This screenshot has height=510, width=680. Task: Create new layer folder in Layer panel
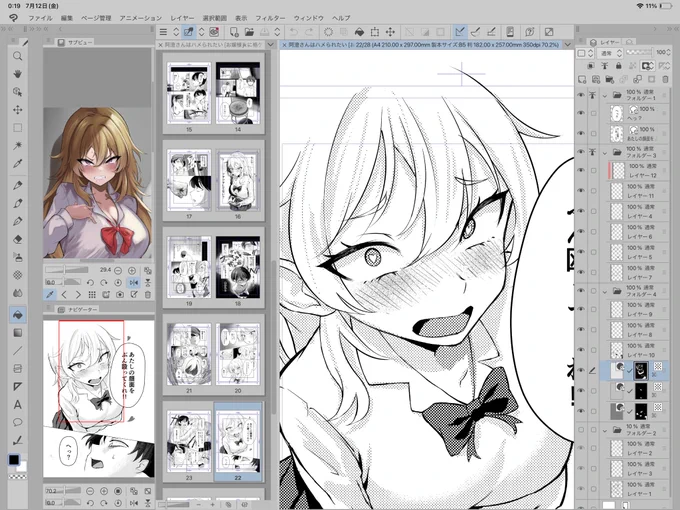(x=610, y=79)
